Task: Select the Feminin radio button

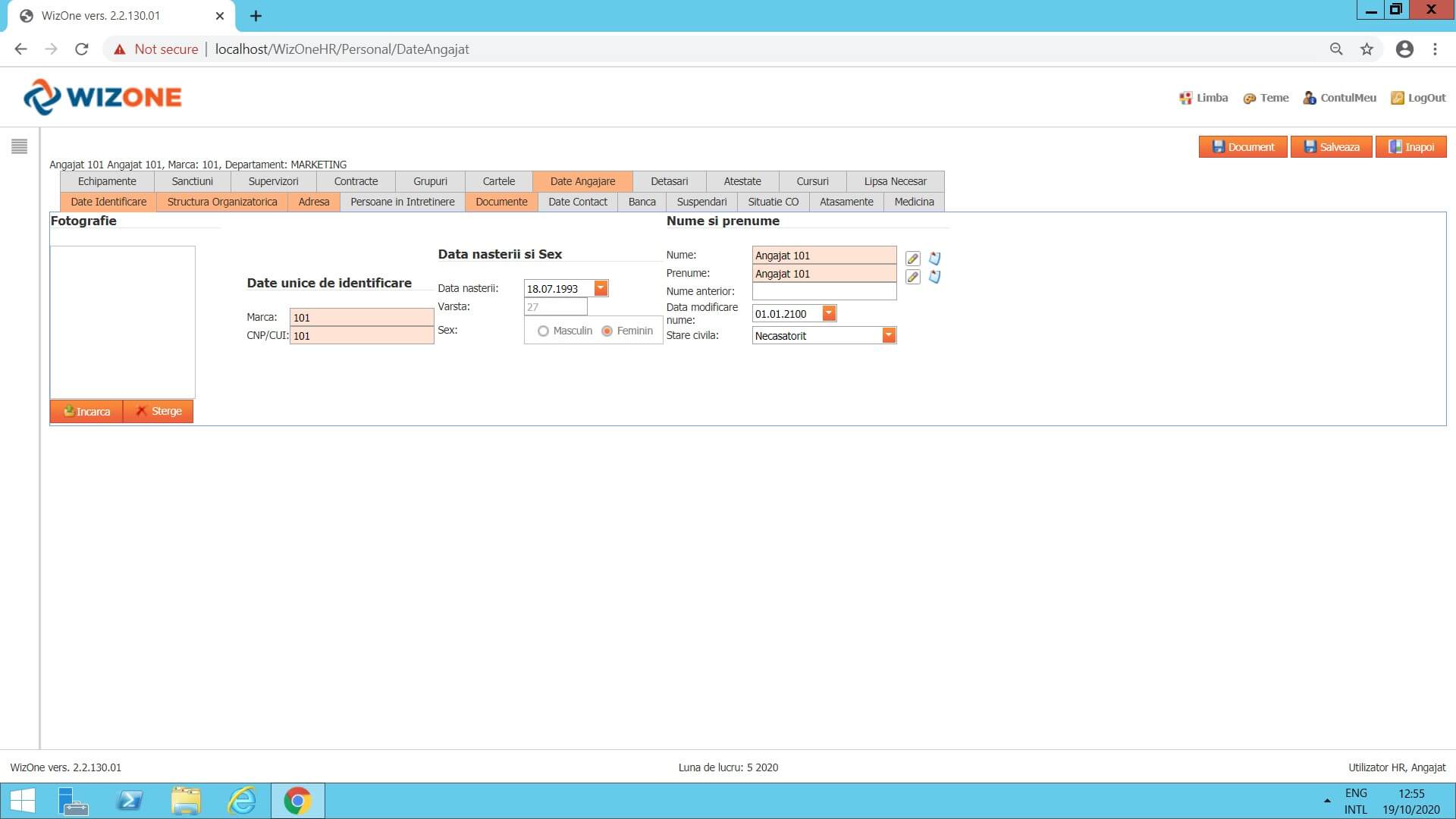Action: tap(607, 331)
